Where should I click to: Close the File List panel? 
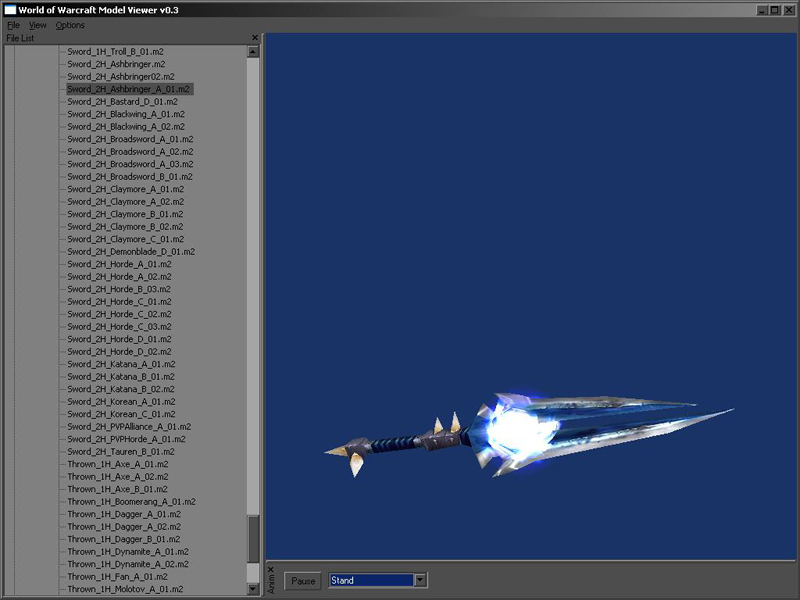pos(255,38)
